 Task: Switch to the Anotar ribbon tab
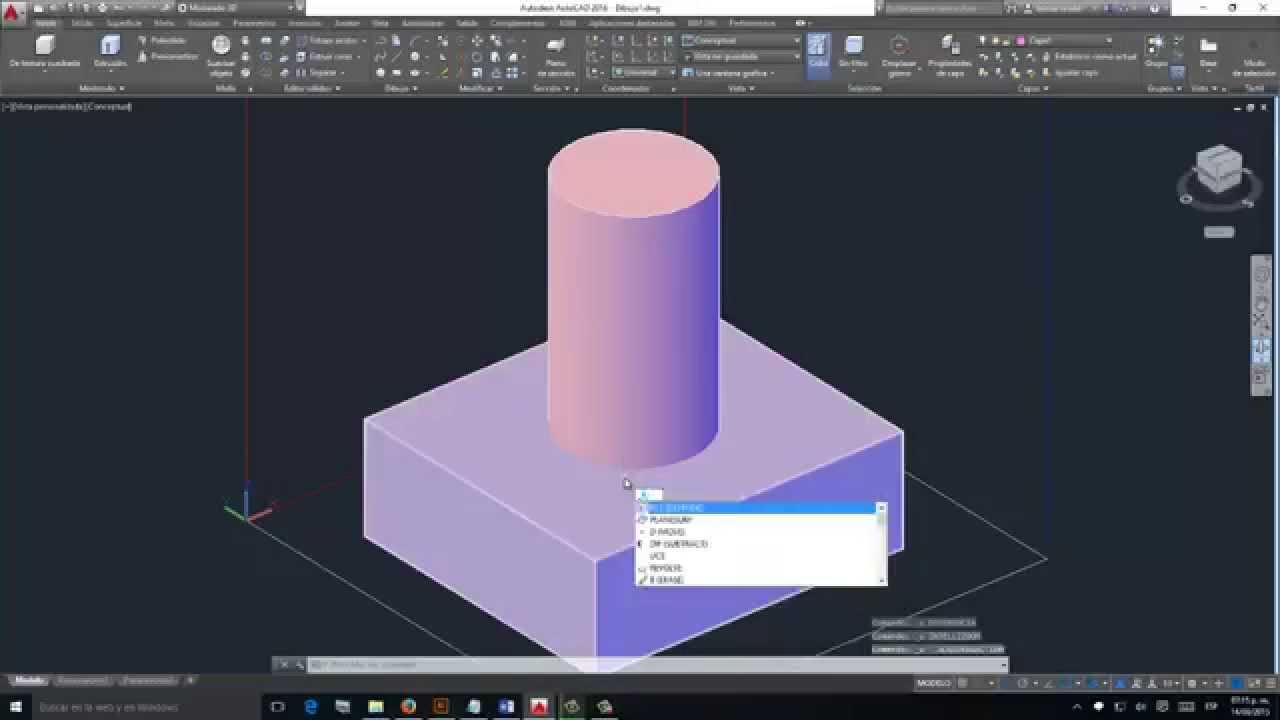[x=346, y=23]
